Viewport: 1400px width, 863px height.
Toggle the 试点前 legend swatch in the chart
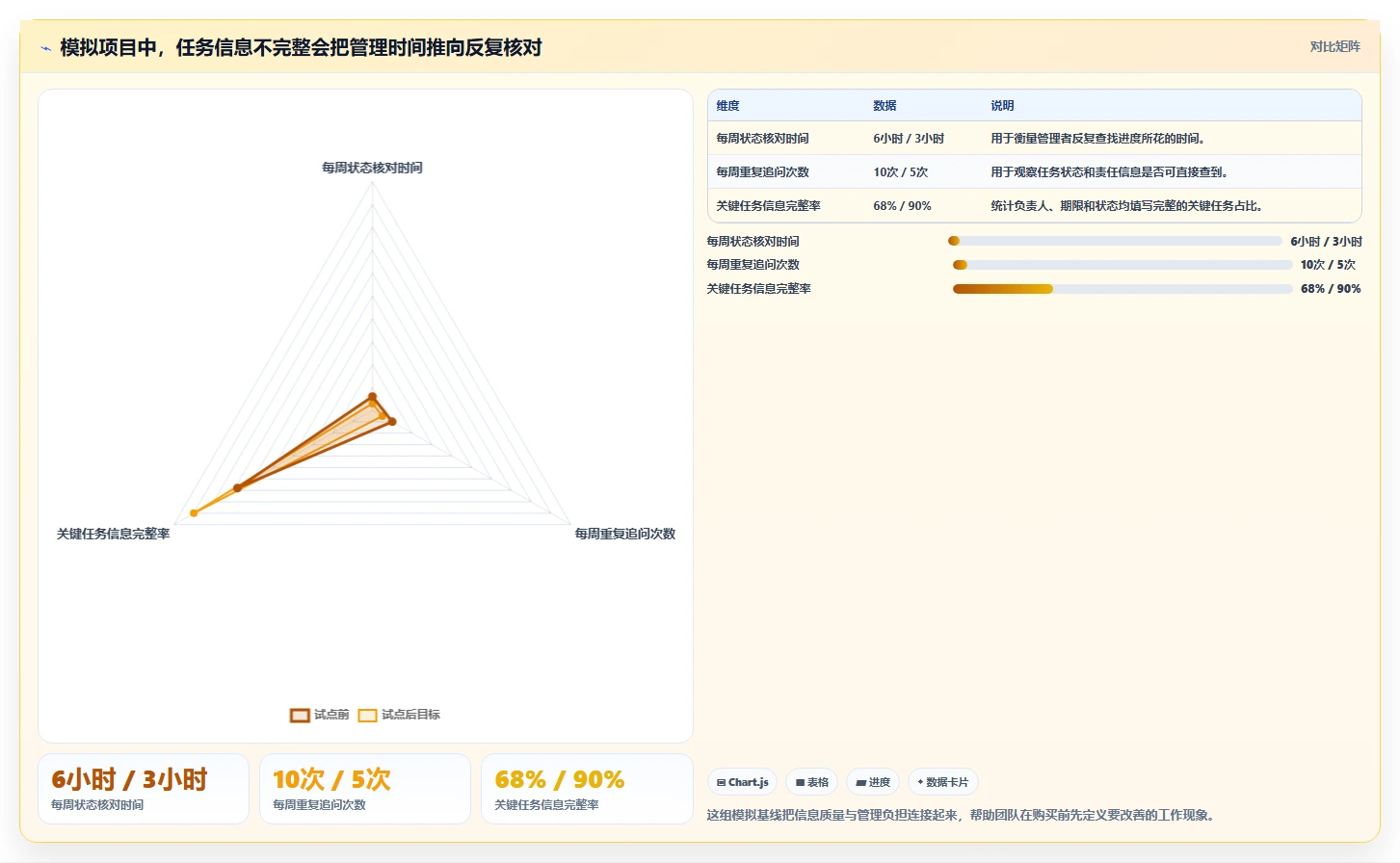pyautogui.click(x=300, y=715)
